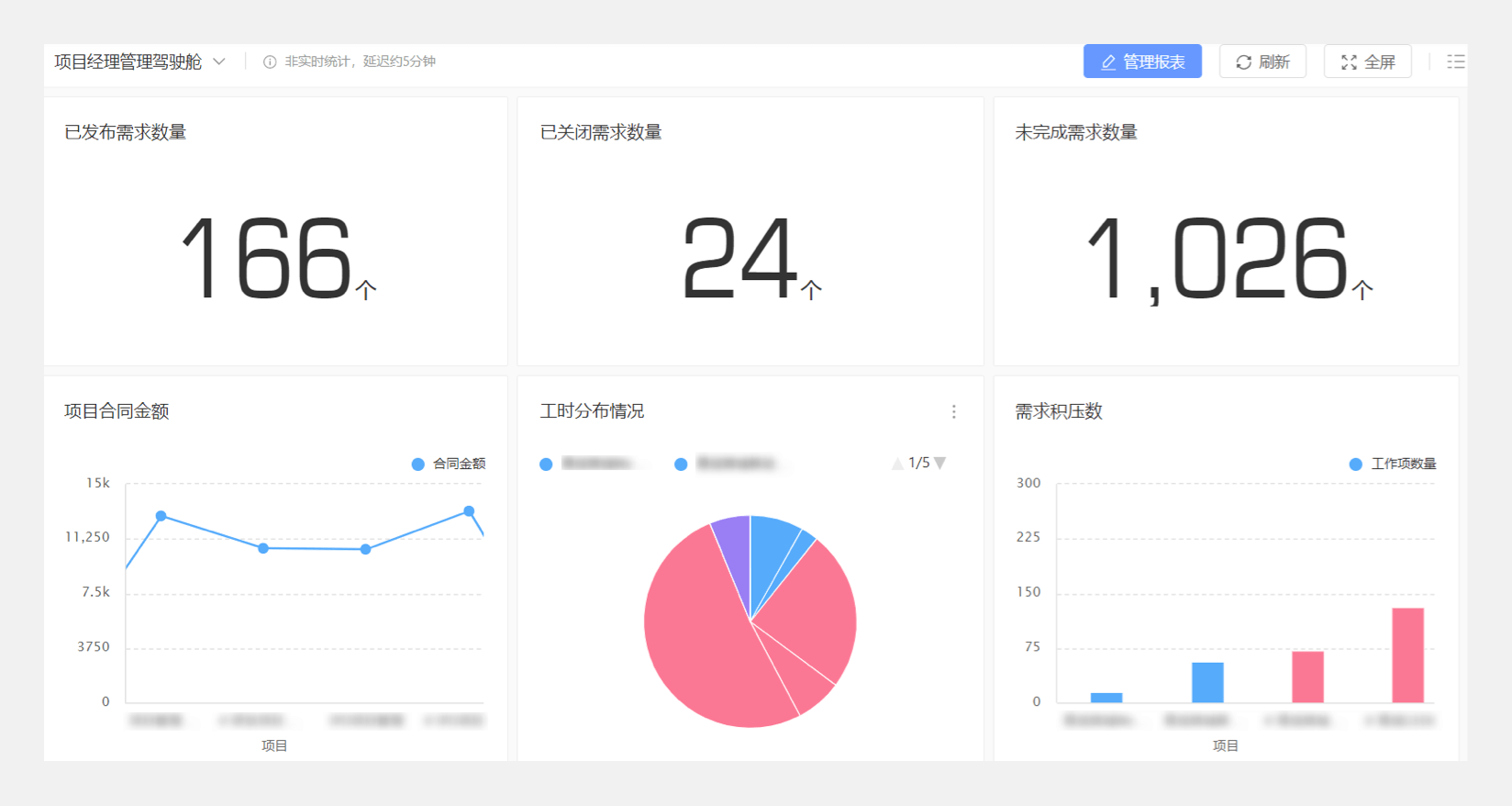
Task: Go to next legend page in 工时分布情况
Action: 940,463
